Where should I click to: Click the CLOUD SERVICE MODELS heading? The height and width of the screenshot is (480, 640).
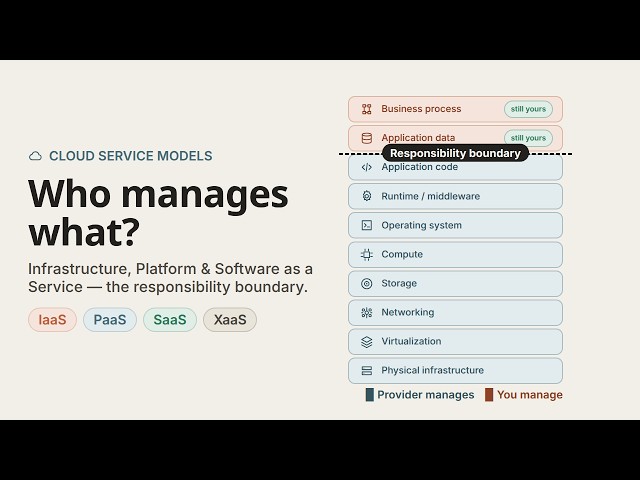(131, 156)
